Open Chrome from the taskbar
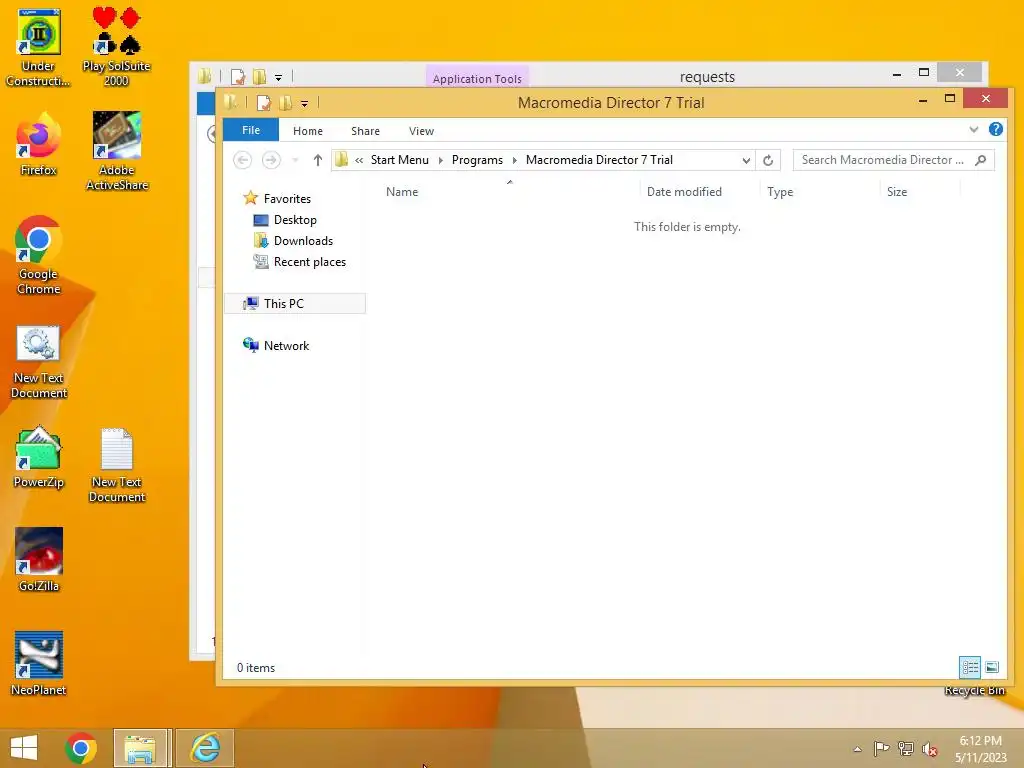Screen dimensions: 1024x768 pyautogui.click(x=81, y=748)
